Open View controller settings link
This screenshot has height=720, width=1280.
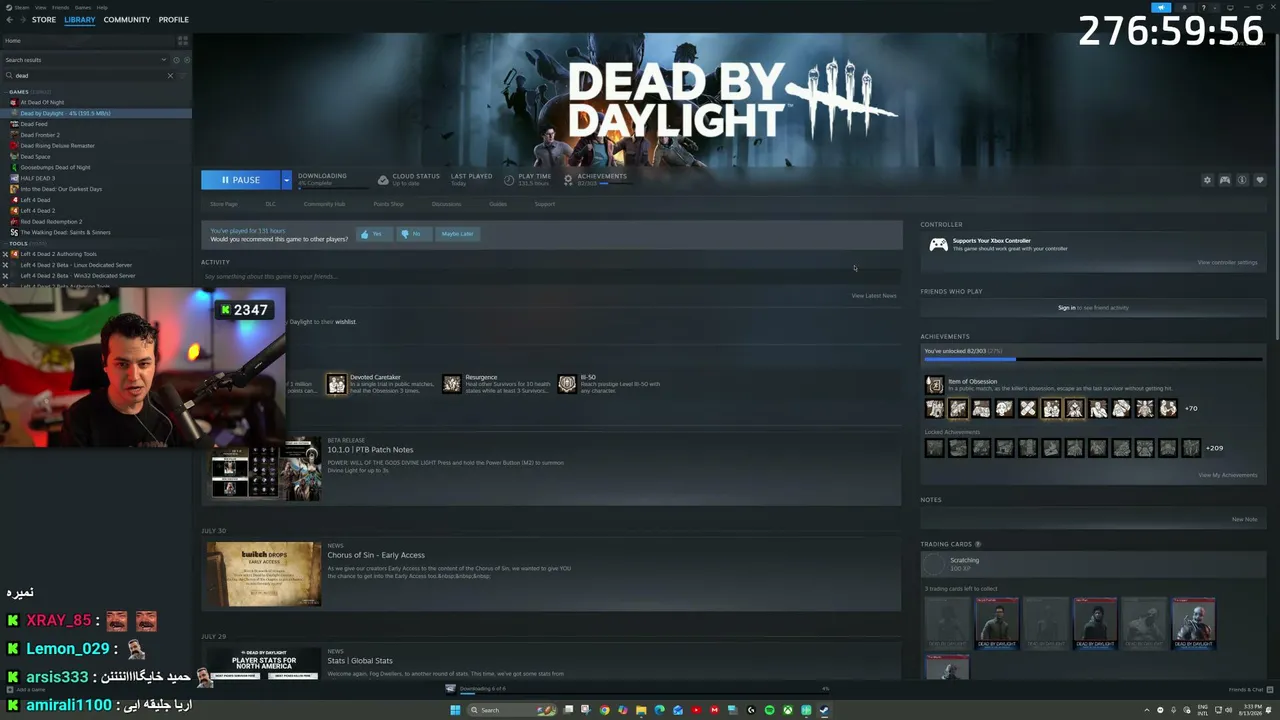pyautogui.click(x=1227, y=263)
